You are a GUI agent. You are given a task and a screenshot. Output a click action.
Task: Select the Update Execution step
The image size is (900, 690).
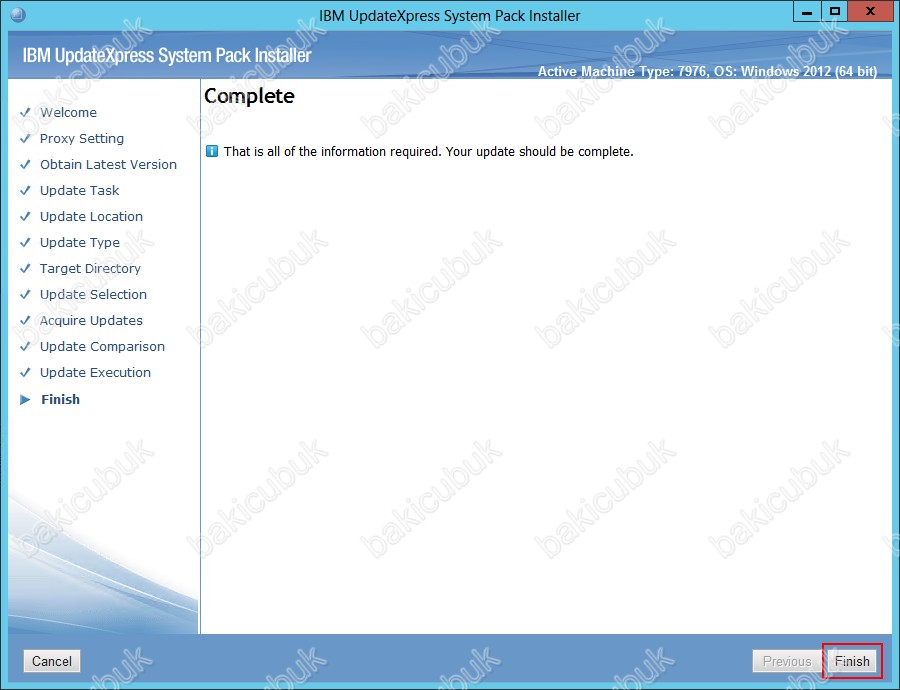point(95,373)
